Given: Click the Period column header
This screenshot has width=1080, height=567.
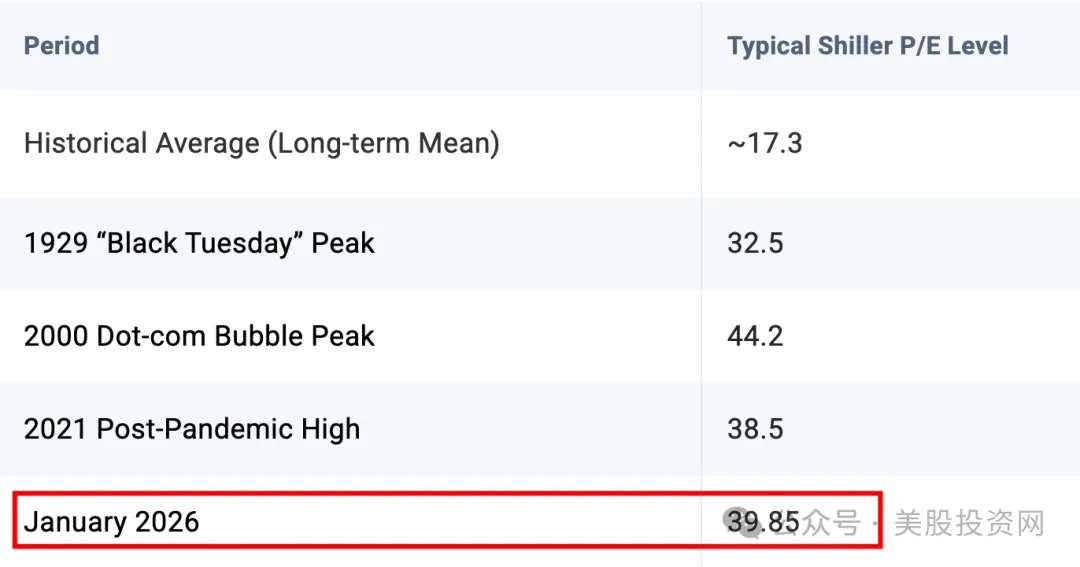Looking at the screenshot, I should (61, 45).
